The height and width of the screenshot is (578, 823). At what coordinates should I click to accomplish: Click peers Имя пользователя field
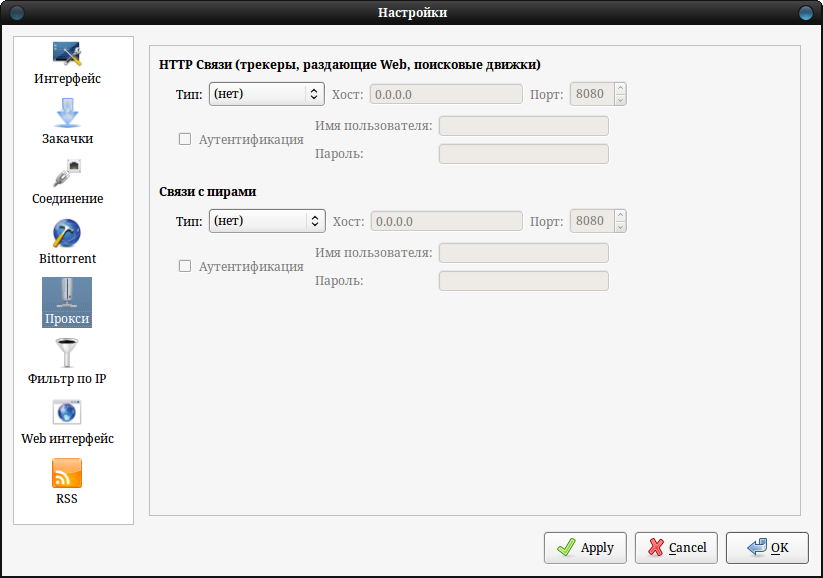[x=524, y=253]
